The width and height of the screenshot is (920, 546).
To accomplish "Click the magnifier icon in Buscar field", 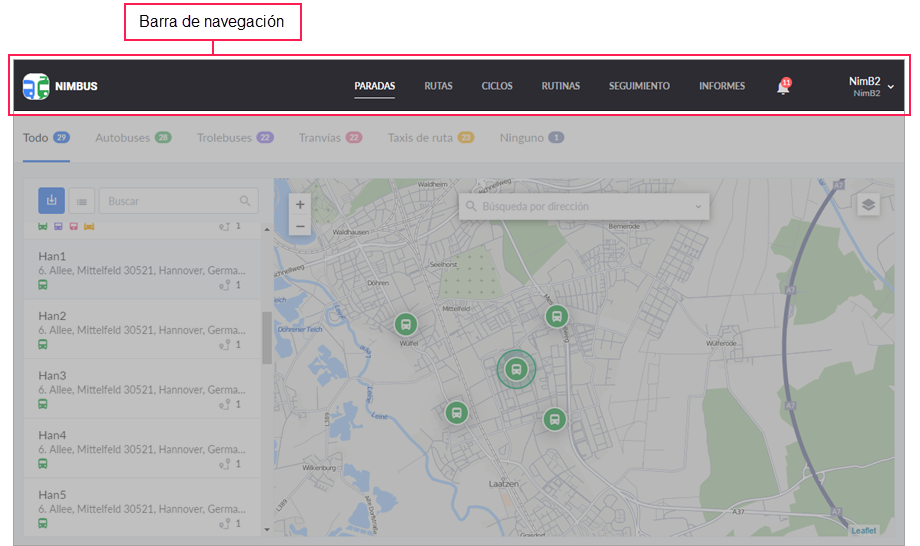I will click(x=244, y=201).
